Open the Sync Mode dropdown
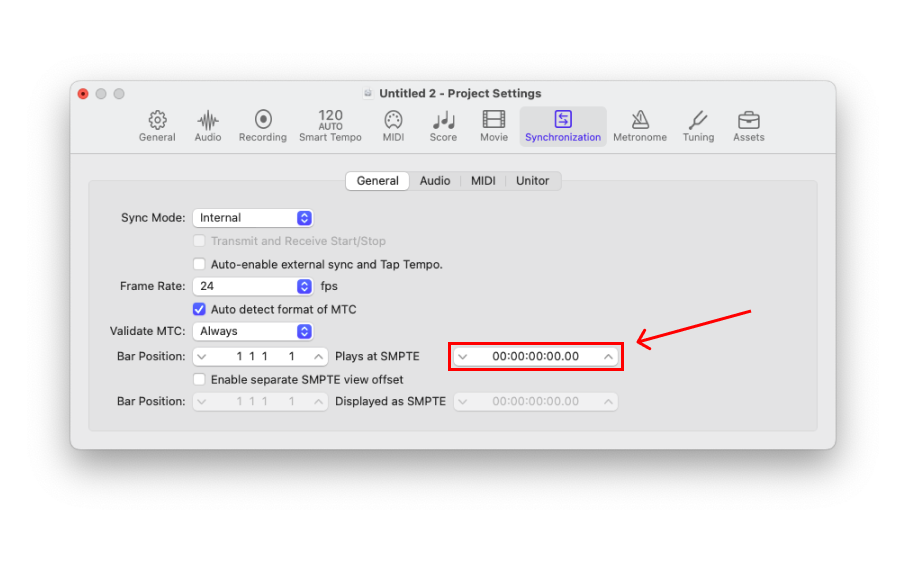This screenshot has height=563, width=907. 253,218
